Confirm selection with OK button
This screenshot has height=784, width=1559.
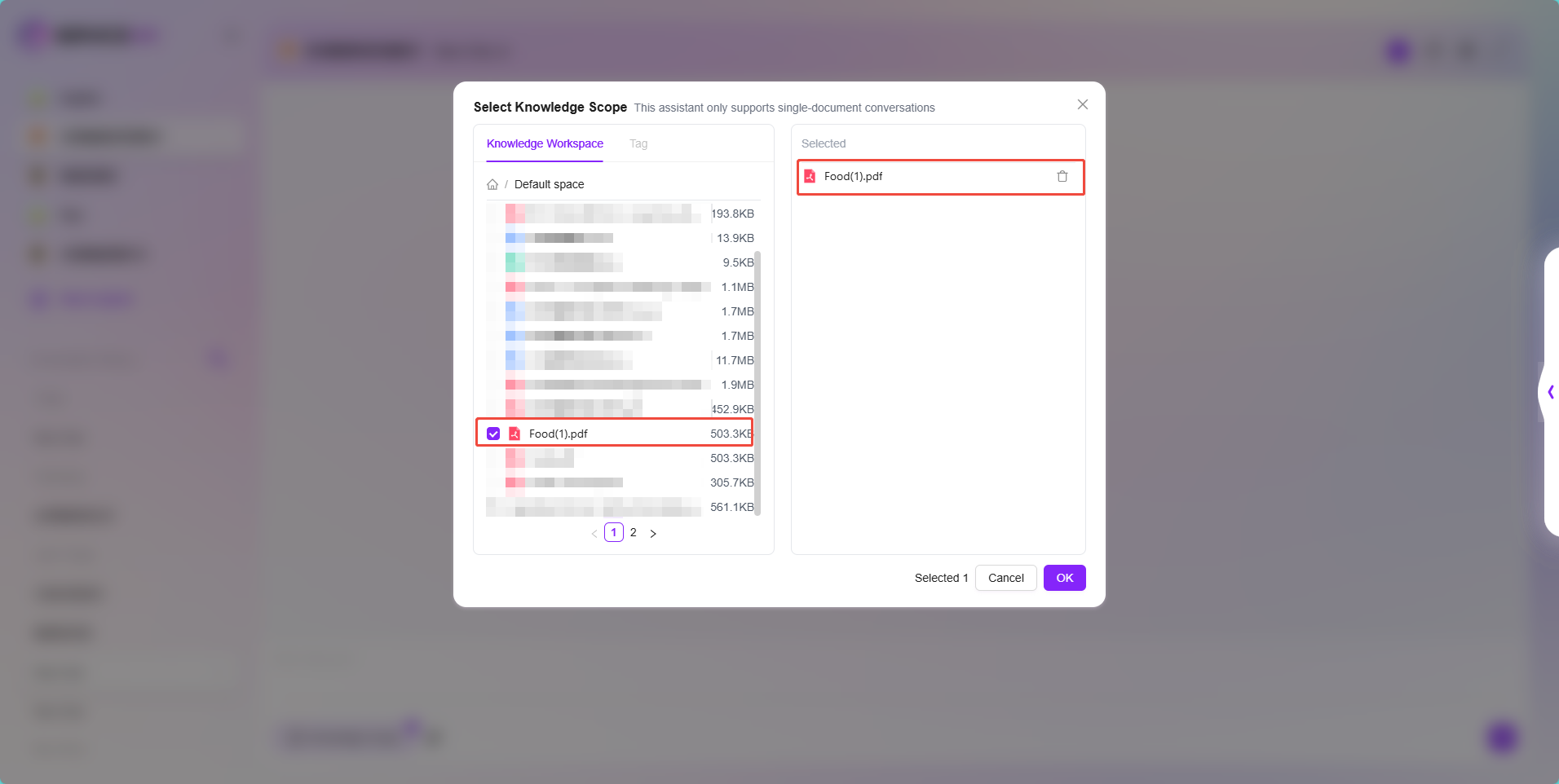click(1064, 578)
